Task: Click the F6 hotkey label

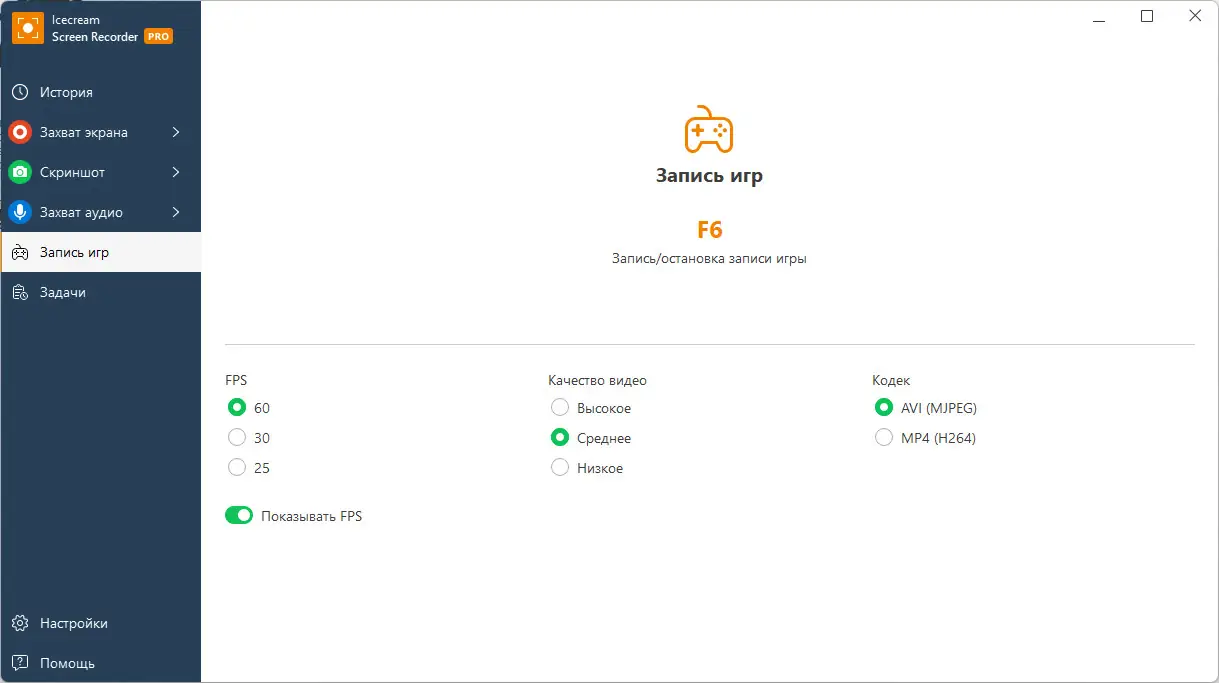Action: click(x=709, y=229)
